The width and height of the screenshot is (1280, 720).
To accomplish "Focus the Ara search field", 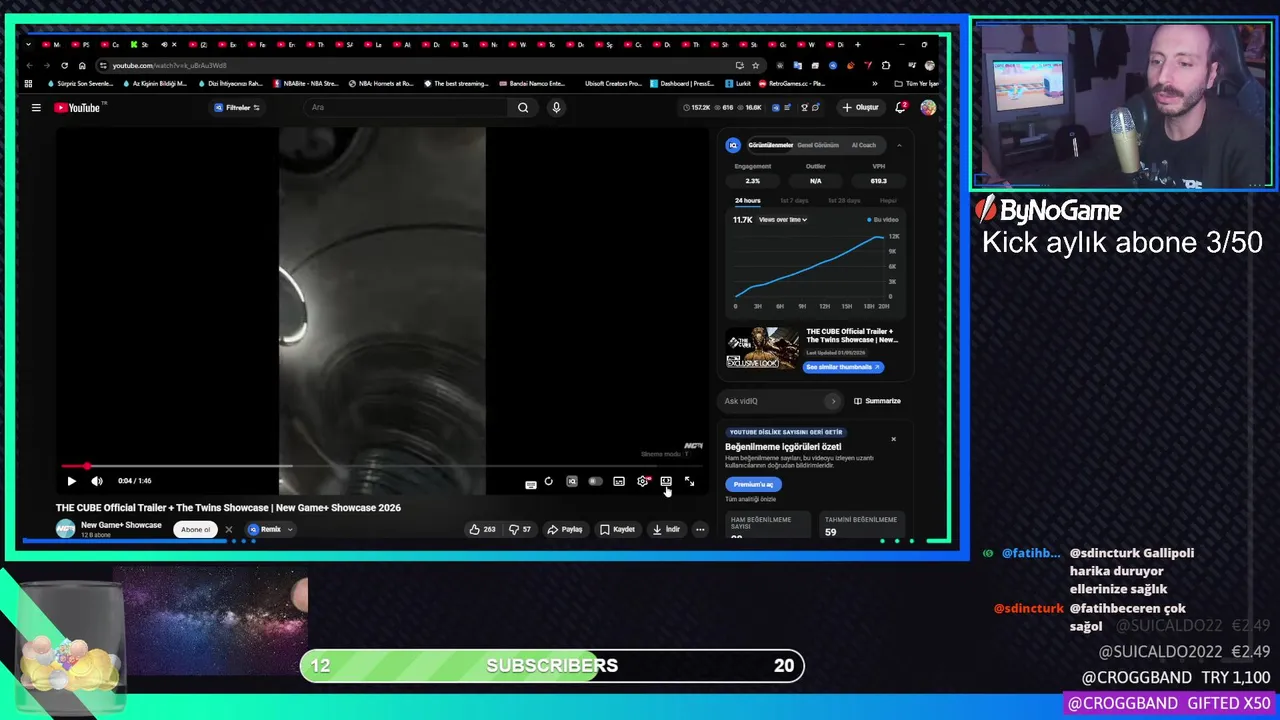I will point(405,108).
